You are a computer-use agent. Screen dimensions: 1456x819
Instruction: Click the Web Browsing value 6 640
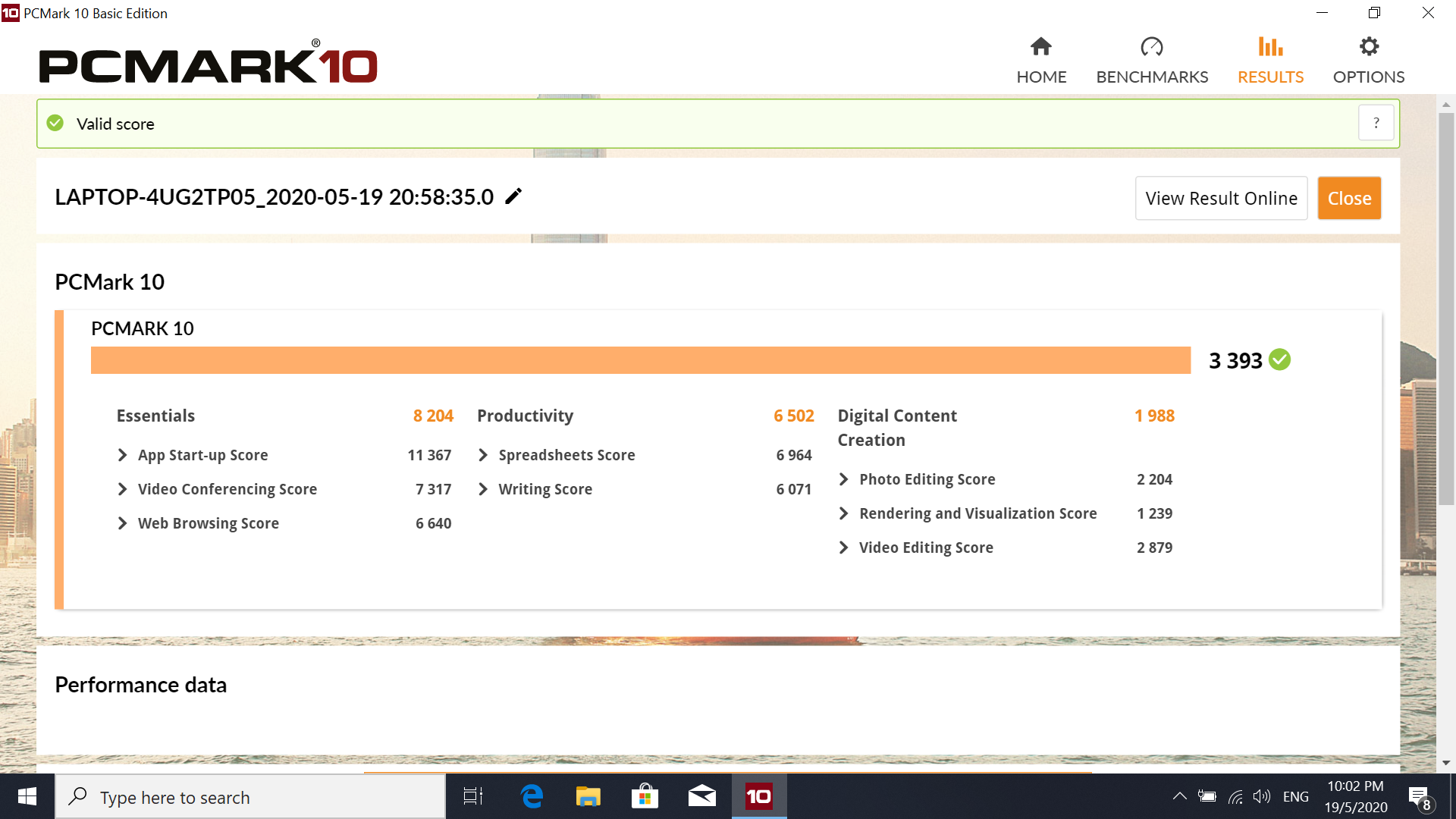pos(433,523)
